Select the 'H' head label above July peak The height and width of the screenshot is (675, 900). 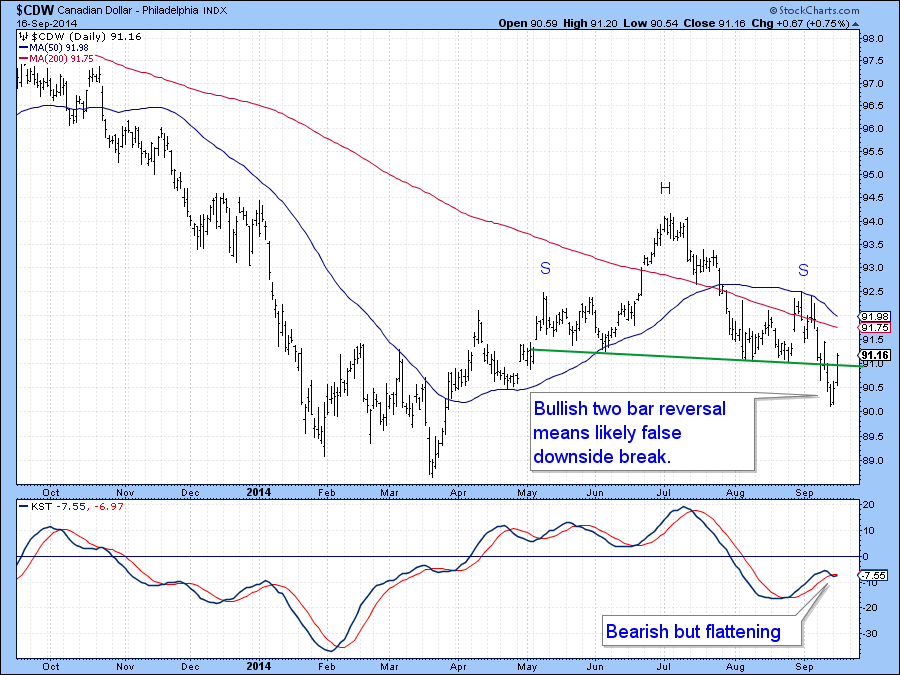pos(664,188)
